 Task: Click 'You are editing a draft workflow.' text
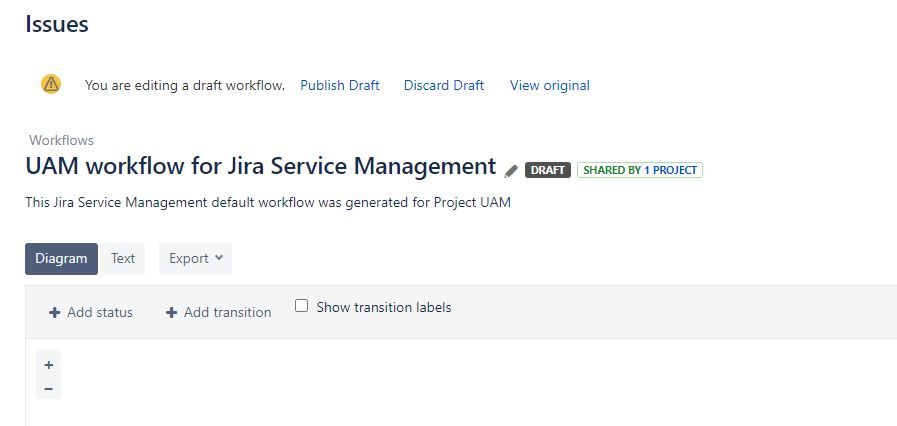(x=185, y=86)
